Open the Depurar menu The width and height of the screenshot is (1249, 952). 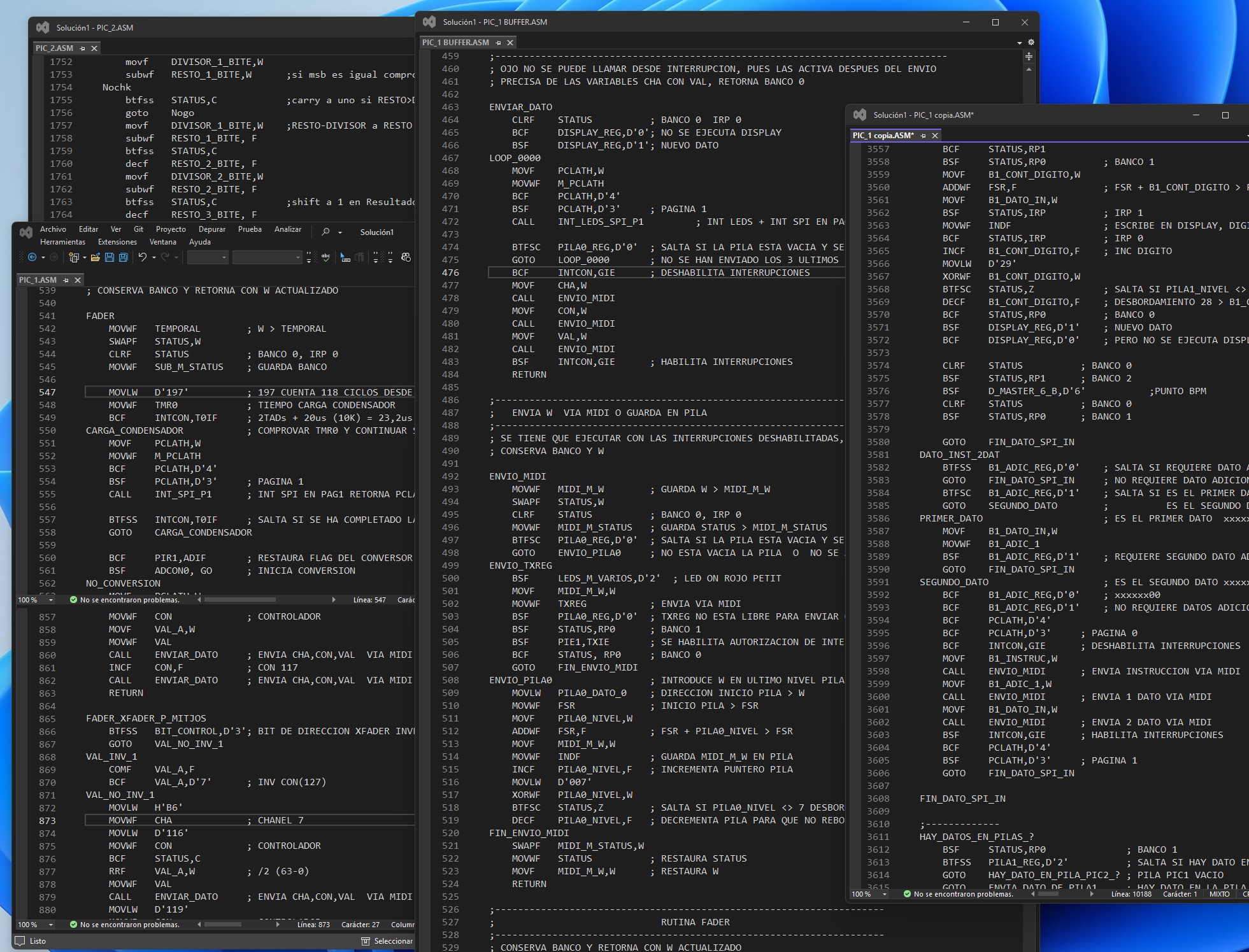212,229
